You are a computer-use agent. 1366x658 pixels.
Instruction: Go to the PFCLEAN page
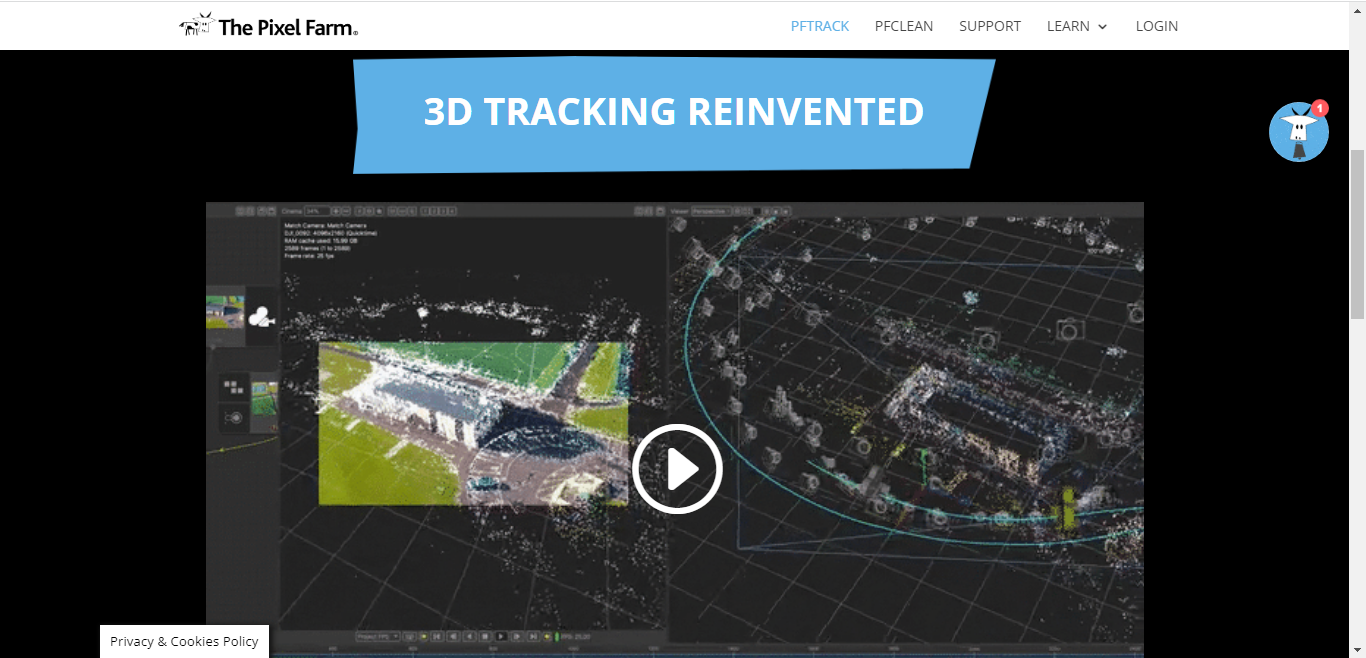[x=903, y=26]
